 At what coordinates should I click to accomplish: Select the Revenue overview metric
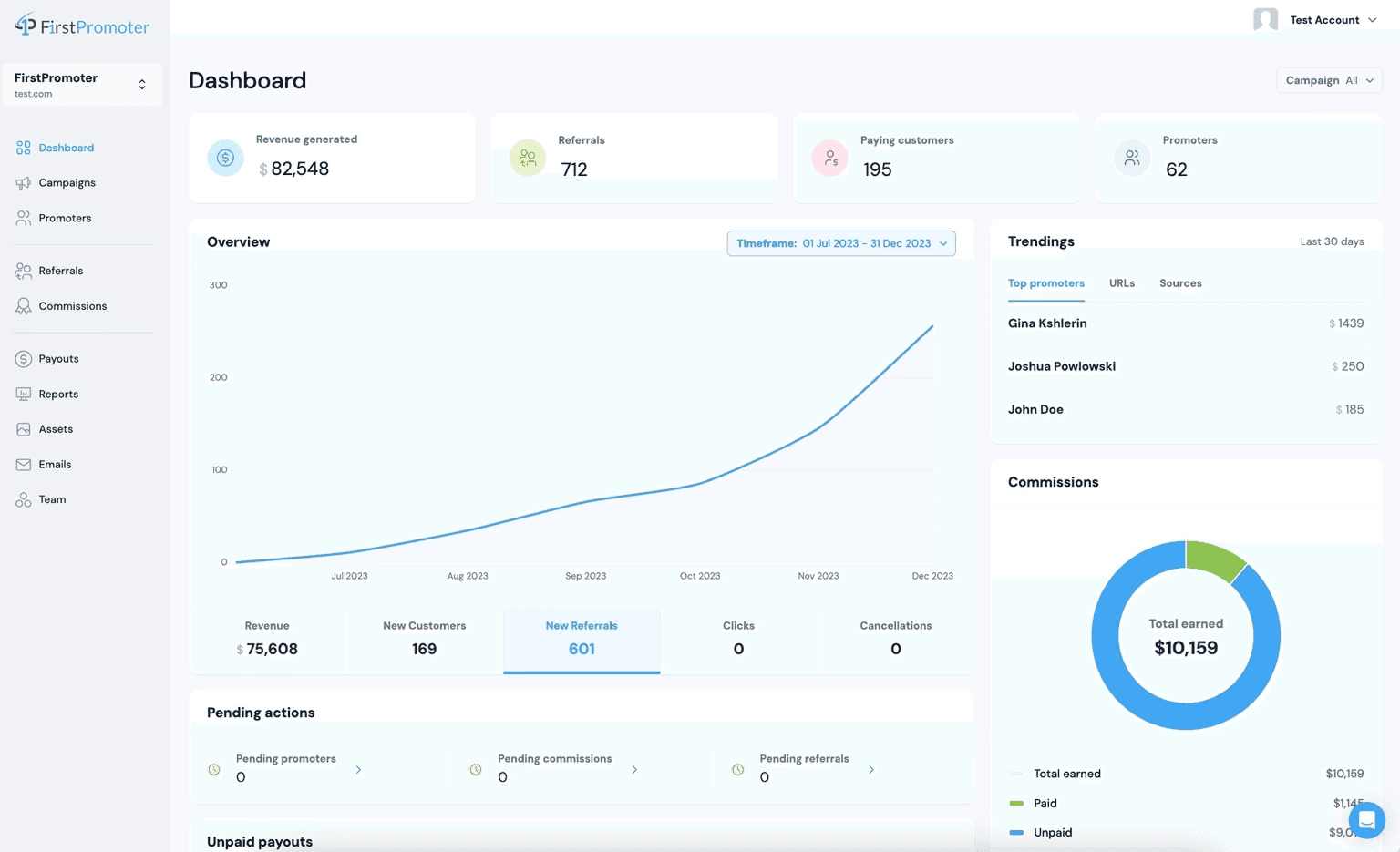coord(267,642)
